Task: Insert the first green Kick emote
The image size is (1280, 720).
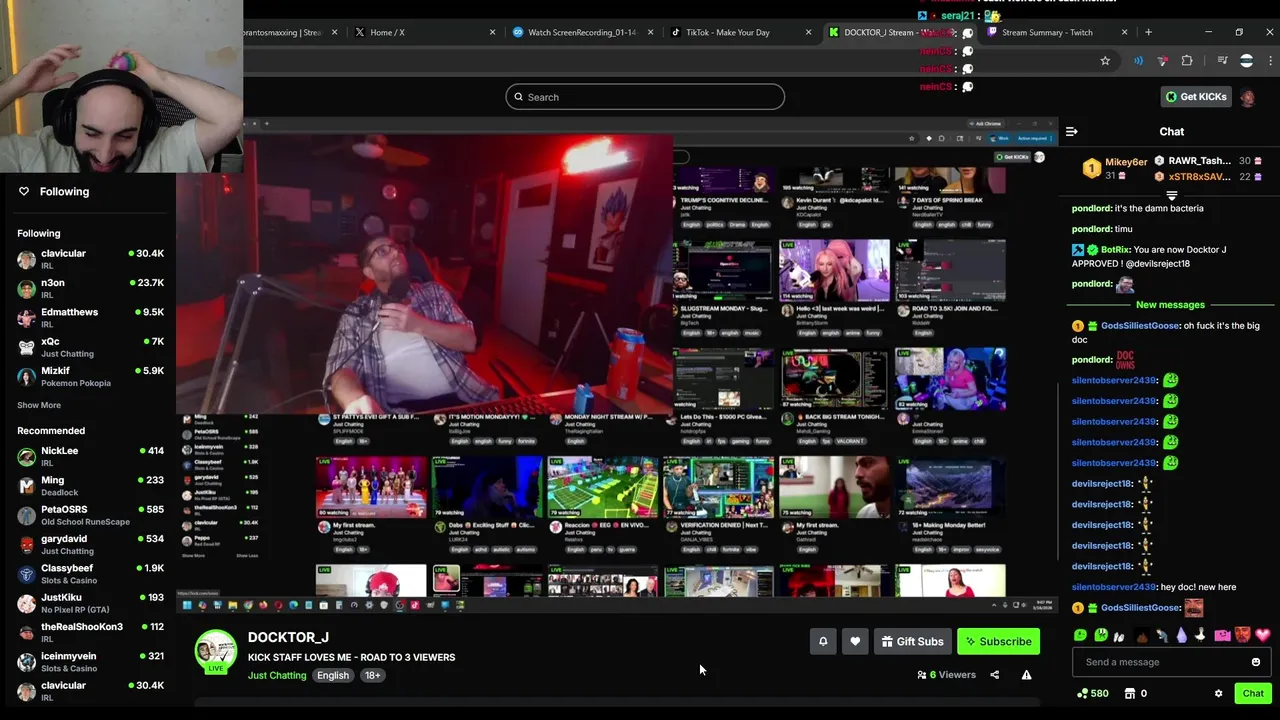Action: (x=1080, y=635)
